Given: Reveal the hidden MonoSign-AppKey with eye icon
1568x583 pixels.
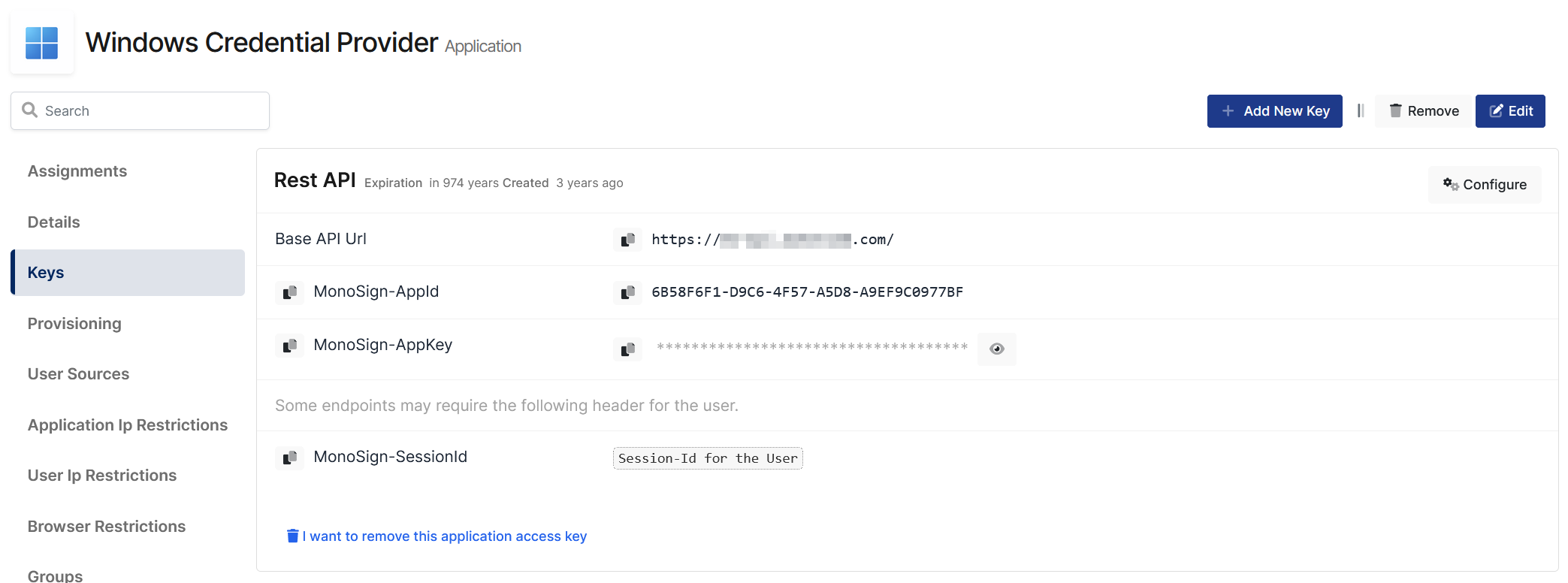Looking at the screenshot, I should [x=996, y=349].
